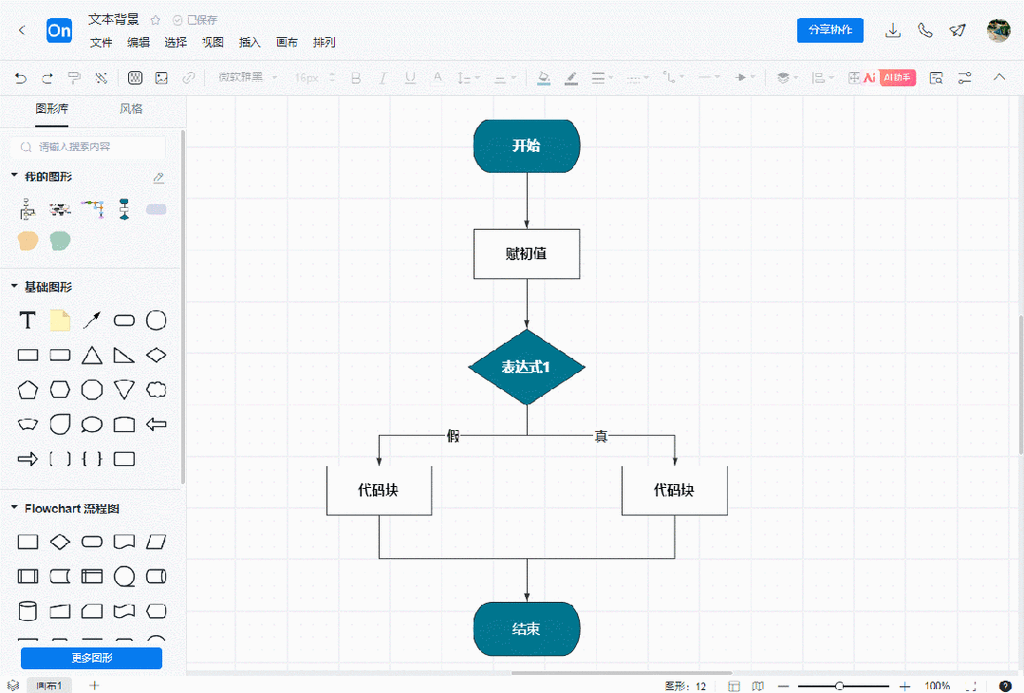Click the find and replace icon
Viewport: 1024px width, 693px height.
(936, 78)
